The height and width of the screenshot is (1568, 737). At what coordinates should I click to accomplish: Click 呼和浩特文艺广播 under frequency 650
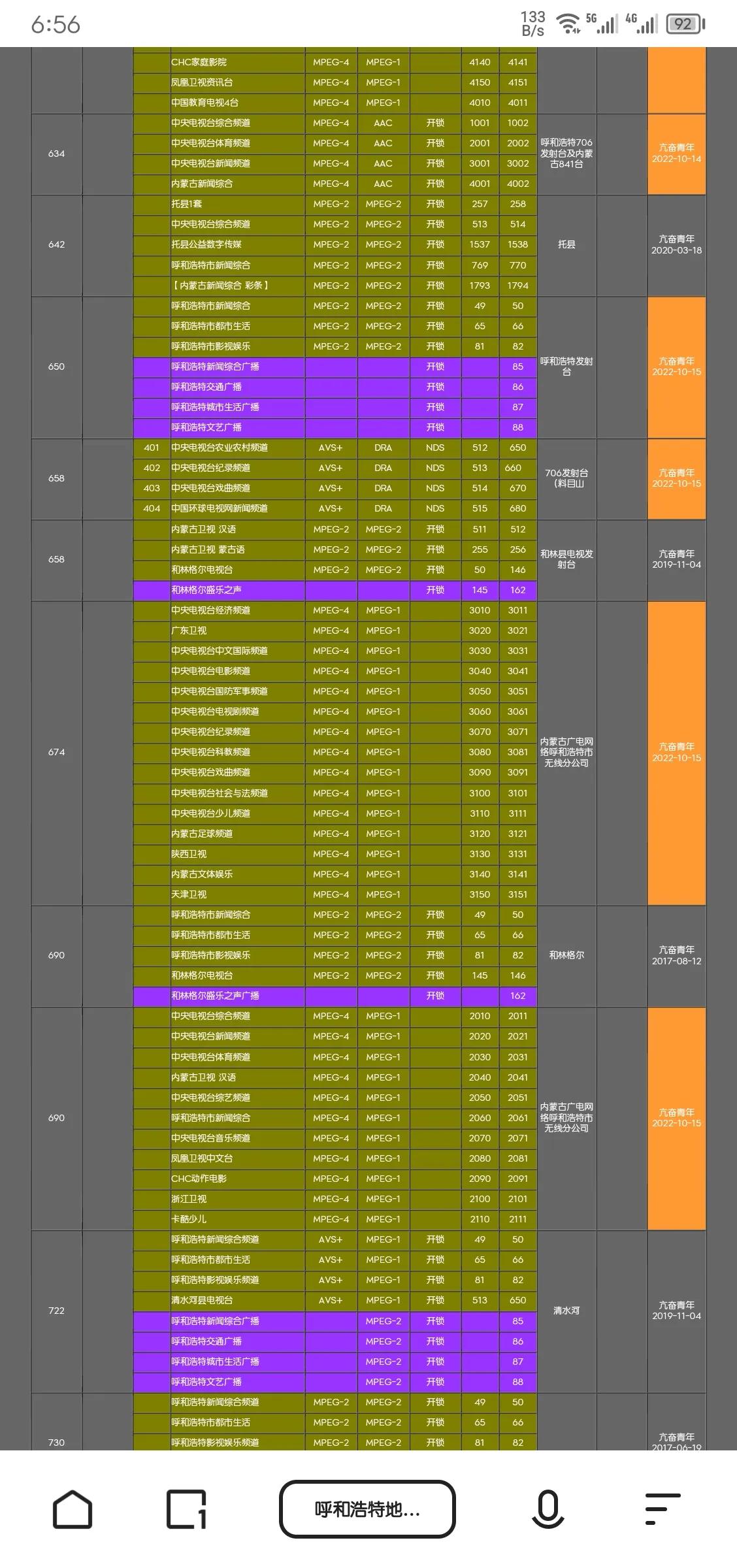[x=206, y=427]
